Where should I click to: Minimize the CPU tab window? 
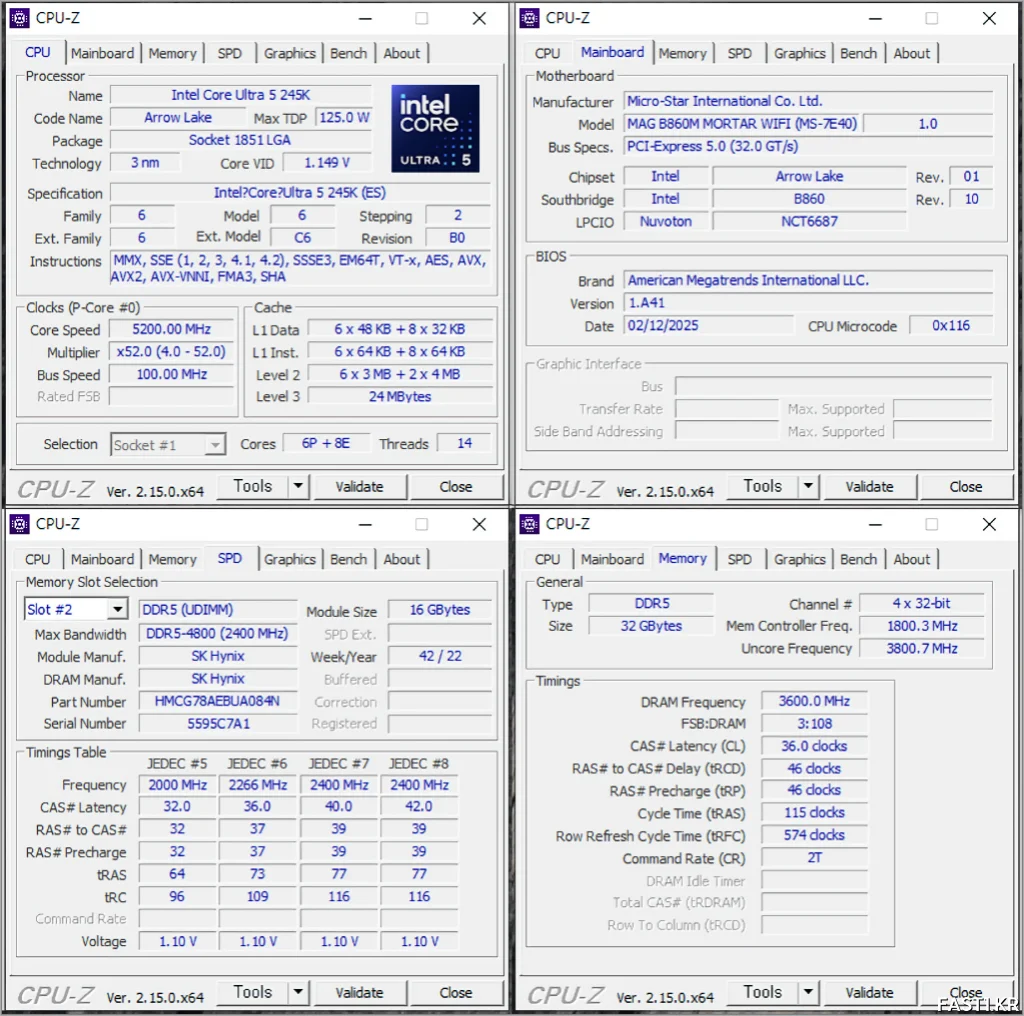click(366, 18)
